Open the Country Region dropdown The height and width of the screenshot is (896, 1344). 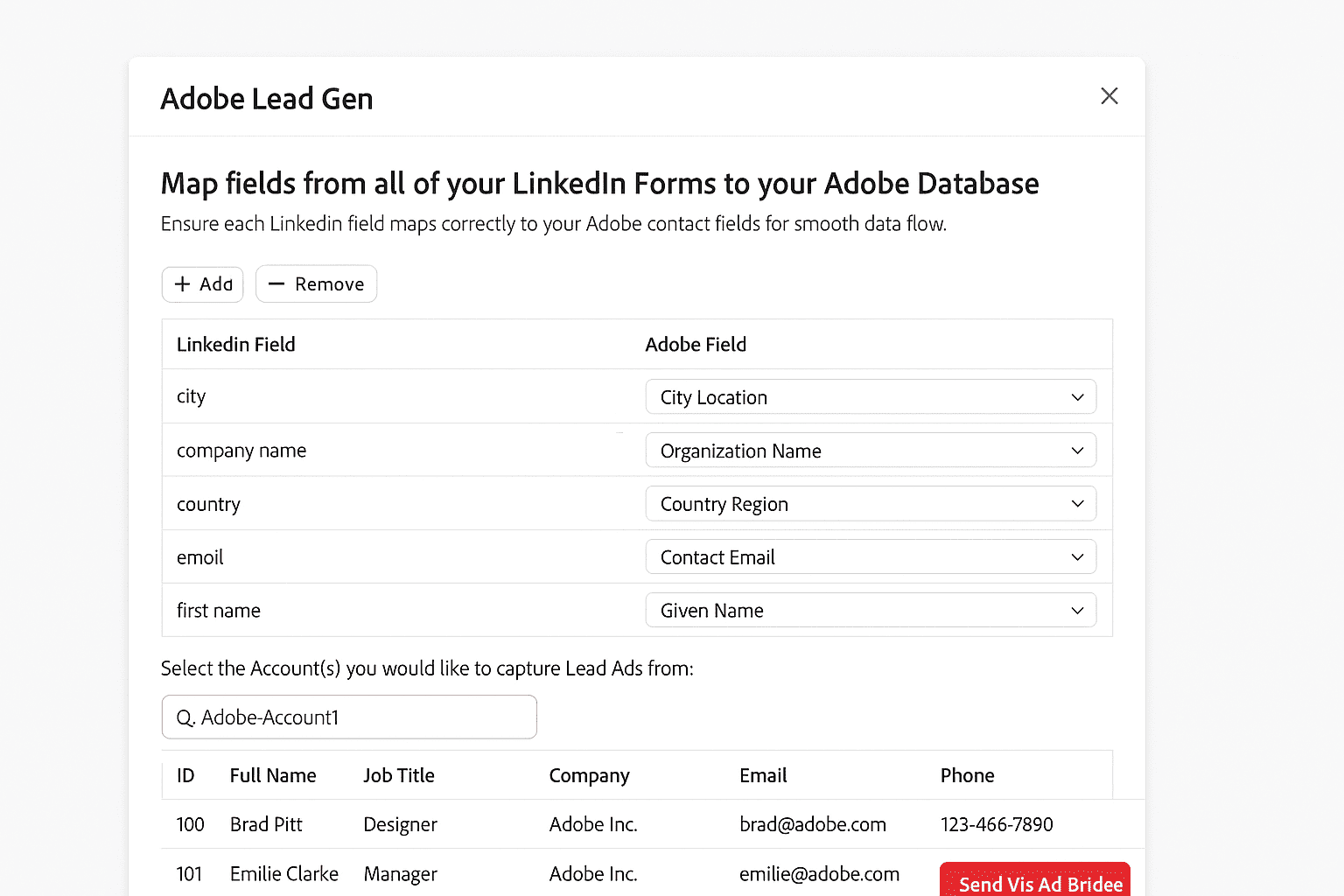(871, 503)
